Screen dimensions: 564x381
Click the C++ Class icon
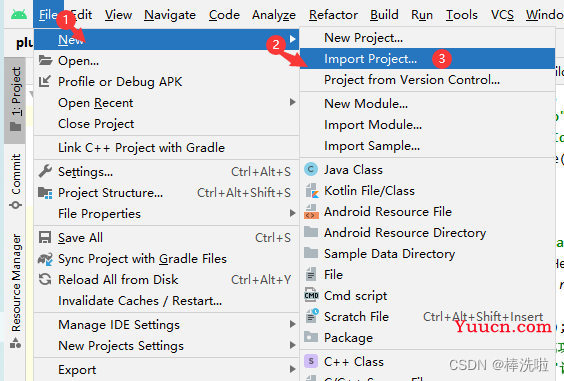click(x=311, y=361)
